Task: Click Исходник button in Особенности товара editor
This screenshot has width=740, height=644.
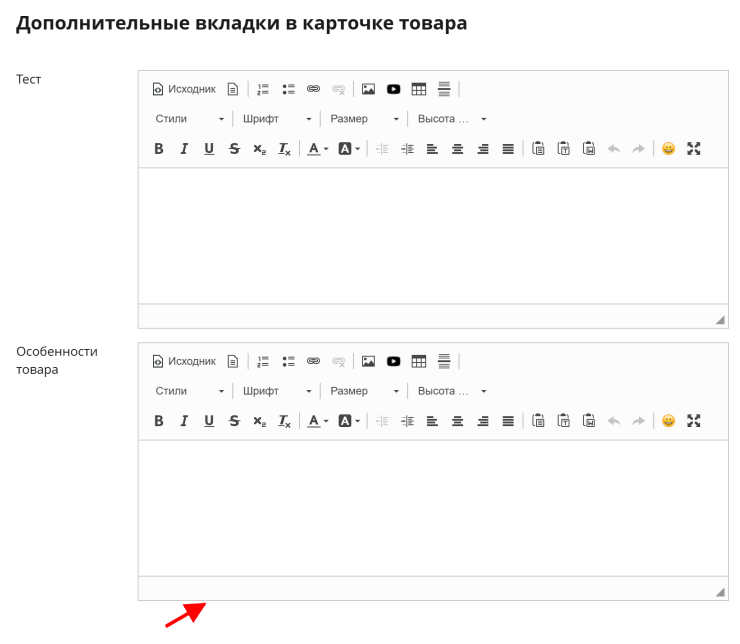Action: pos(184,361)
